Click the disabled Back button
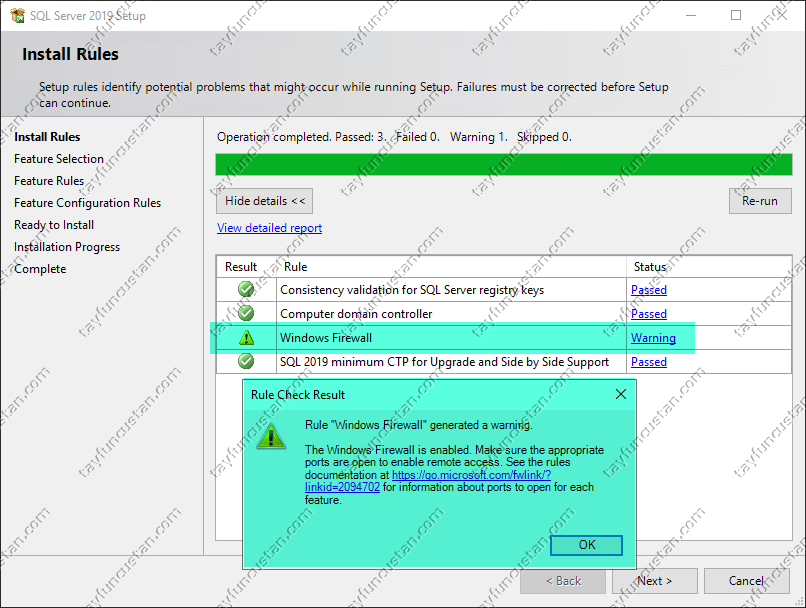 click(x=563, y=581)
